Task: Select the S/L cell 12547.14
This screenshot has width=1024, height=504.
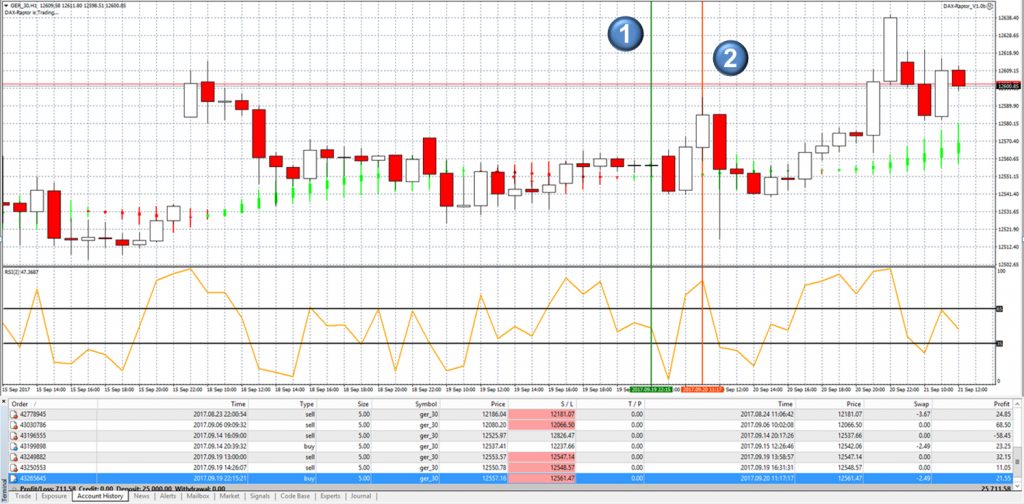Action: 542,457
